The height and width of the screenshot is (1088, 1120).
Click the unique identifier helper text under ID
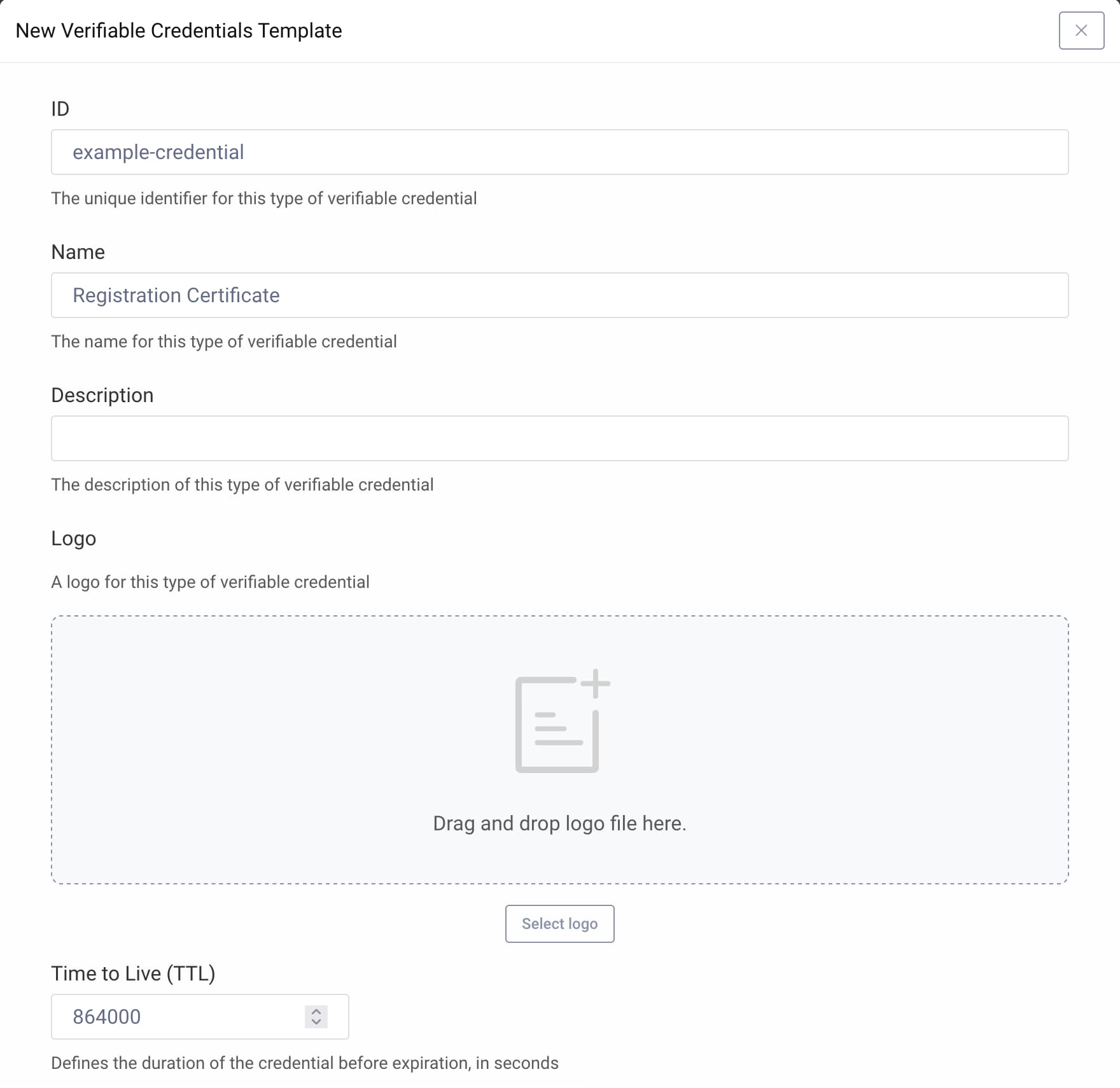click(263, 198)
